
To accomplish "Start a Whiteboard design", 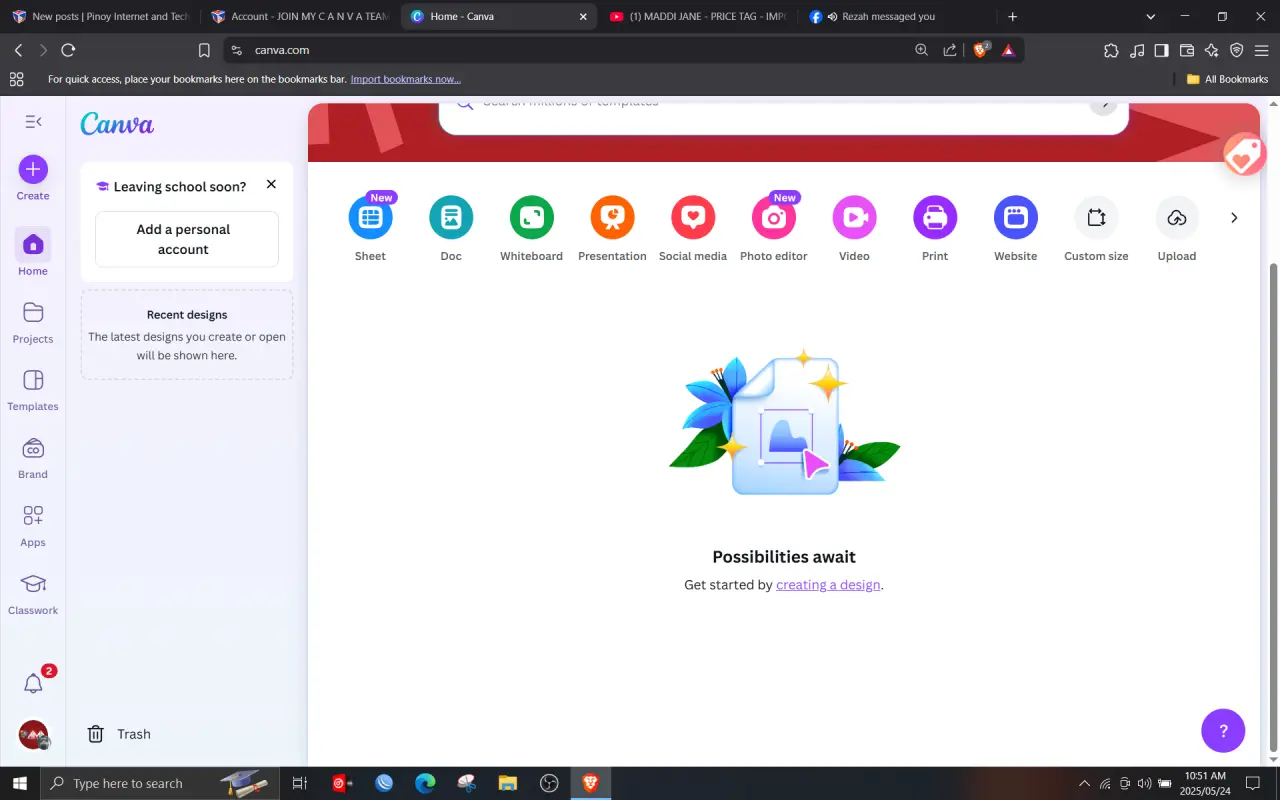I will [531, 218].
